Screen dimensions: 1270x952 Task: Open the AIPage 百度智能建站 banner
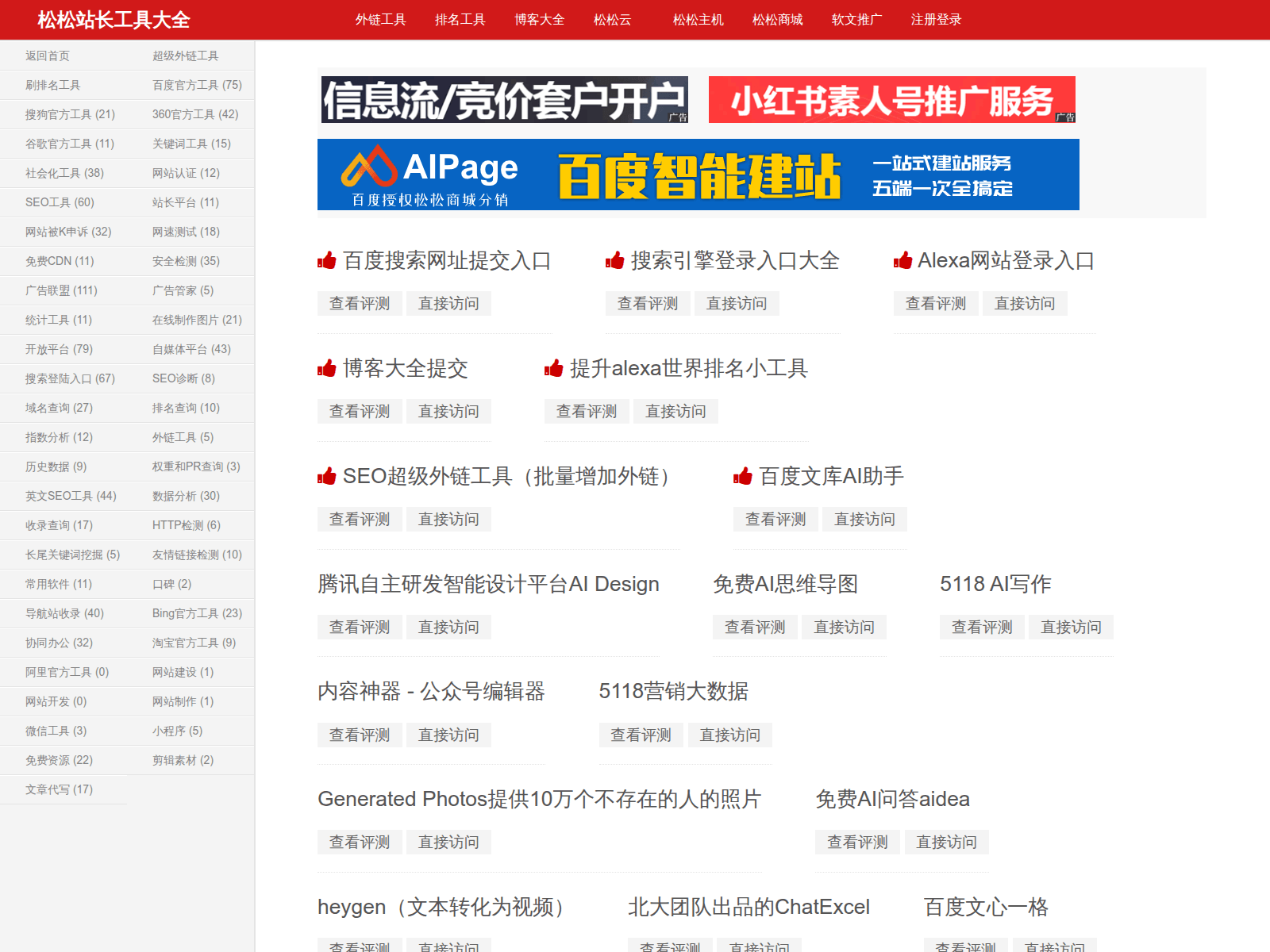(698, 175)
